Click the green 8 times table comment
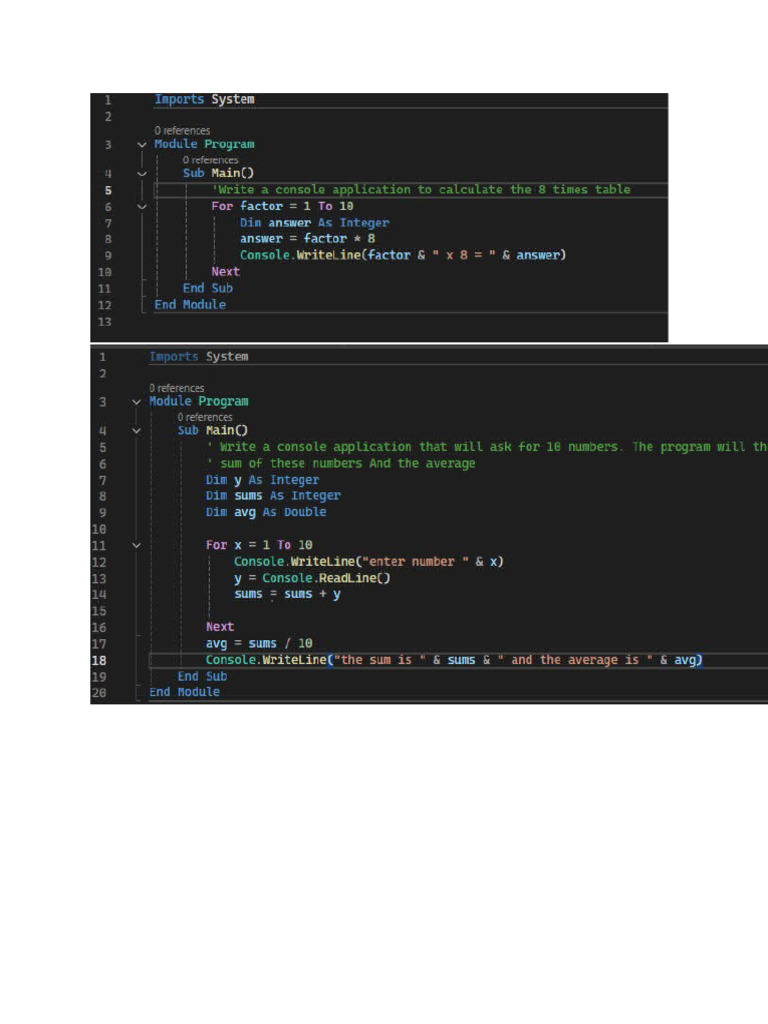Viewport: 768px width, 1024px height. tap(421, 190)
